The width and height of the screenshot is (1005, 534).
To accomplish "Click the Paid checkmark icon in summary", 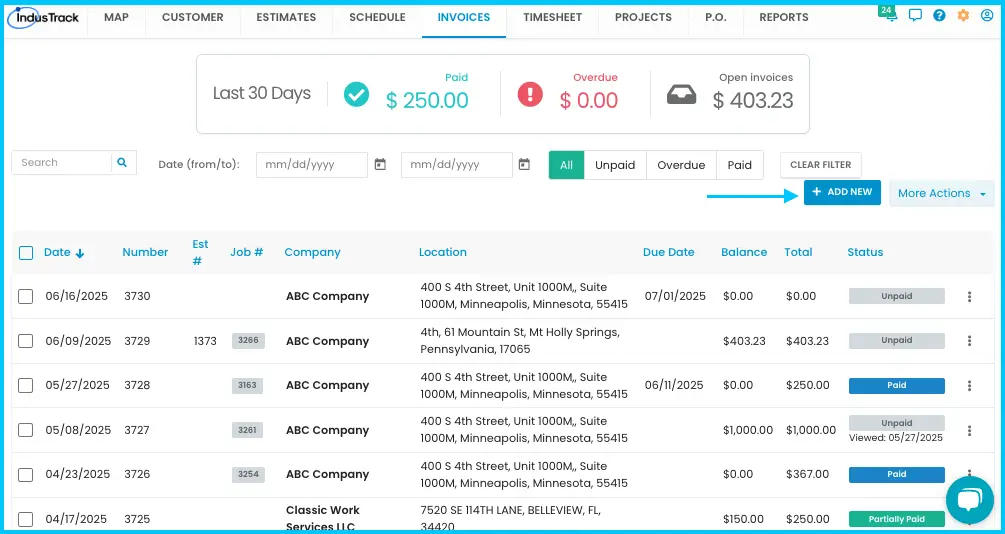I will pyautogui.click(x=356, y=94).
